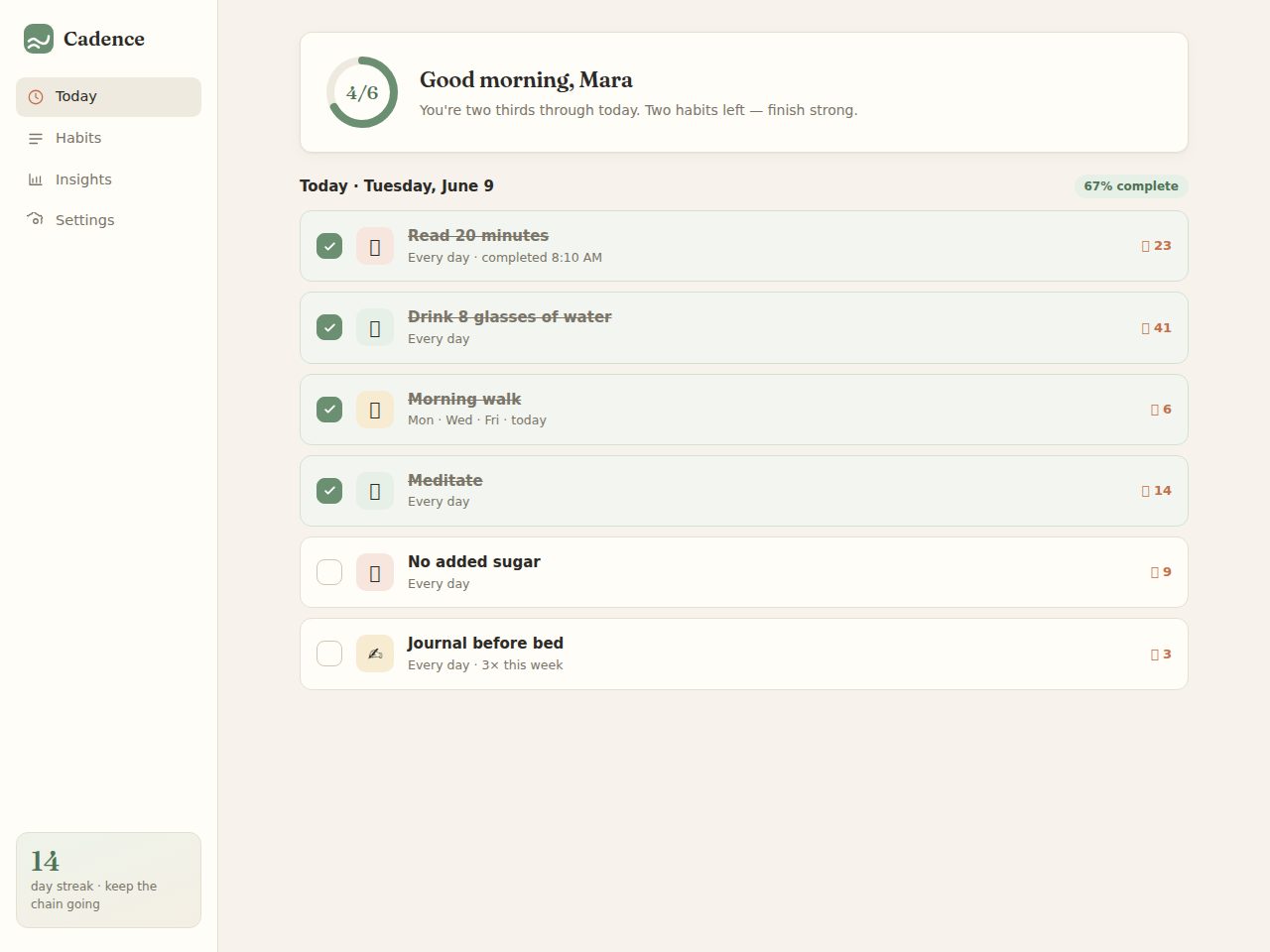Viewport: 1270px width, 952px height.
Task: Click the clock icon beside Today
Action: (36, 97)
